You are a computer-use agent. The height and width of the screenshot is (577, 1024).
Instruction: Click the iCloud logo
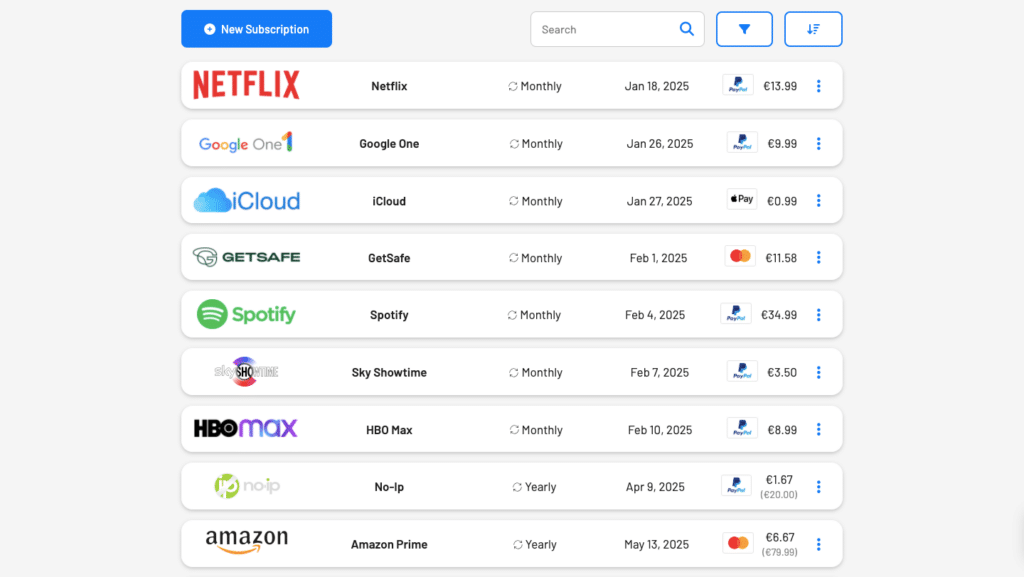[x=246, y=200]
